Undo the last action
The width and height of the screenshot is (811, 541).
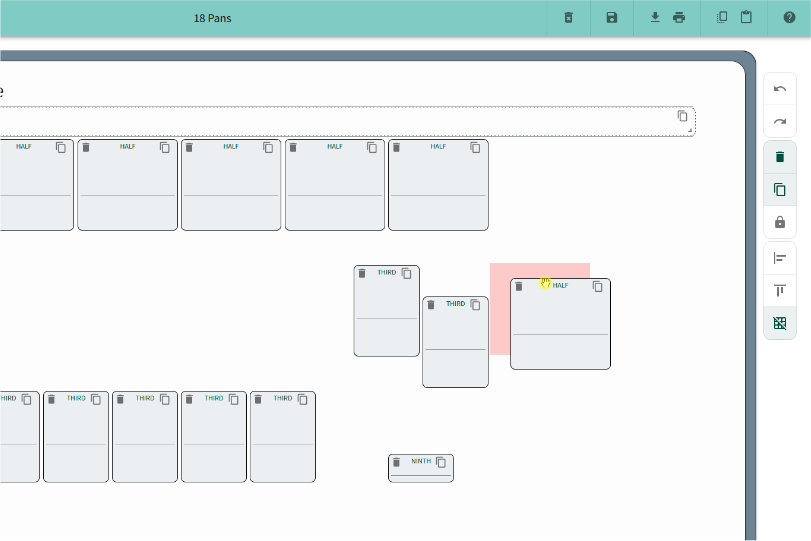coord(780,89)
